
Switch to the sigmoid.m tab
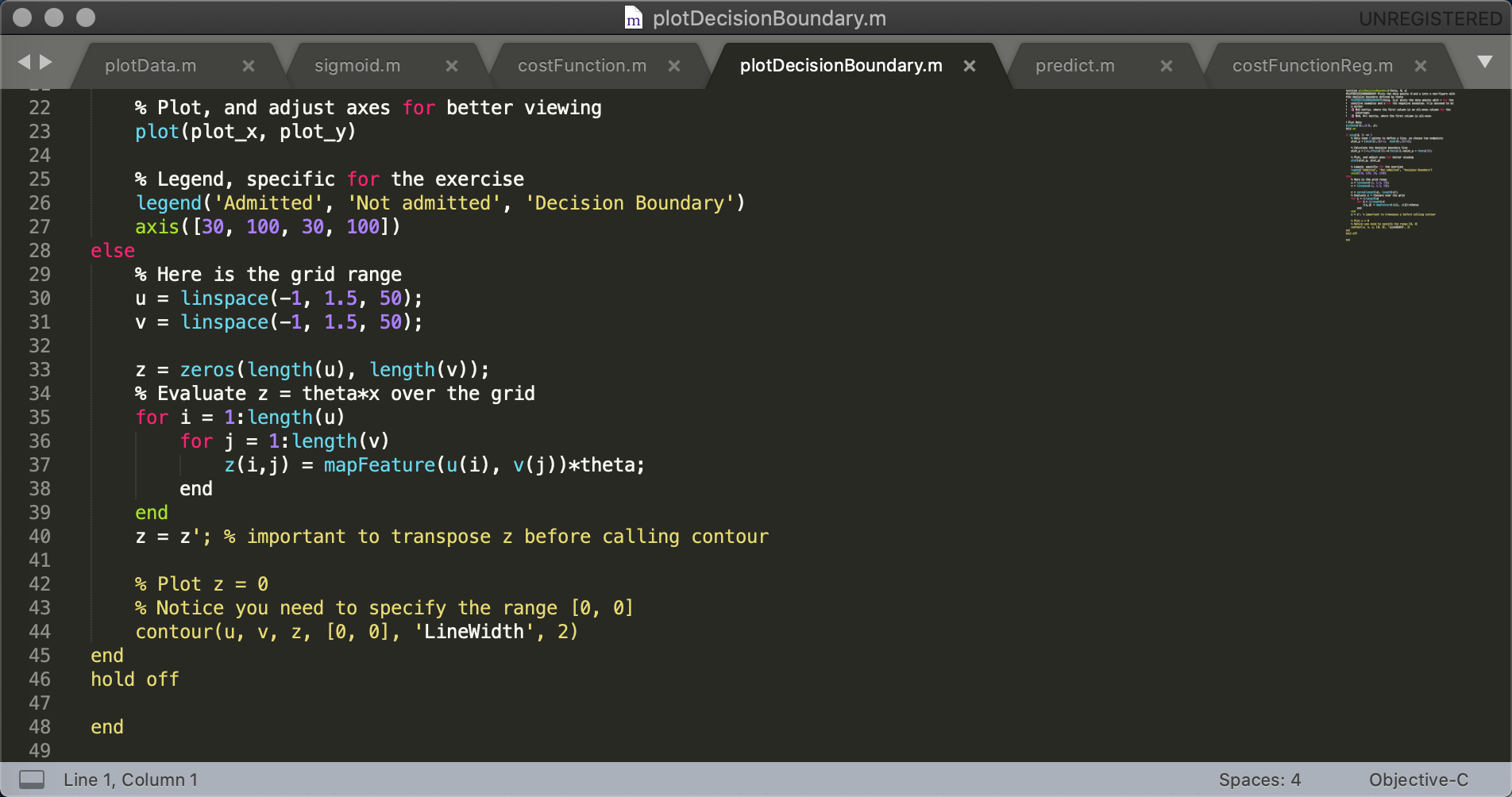coord(357,66)
